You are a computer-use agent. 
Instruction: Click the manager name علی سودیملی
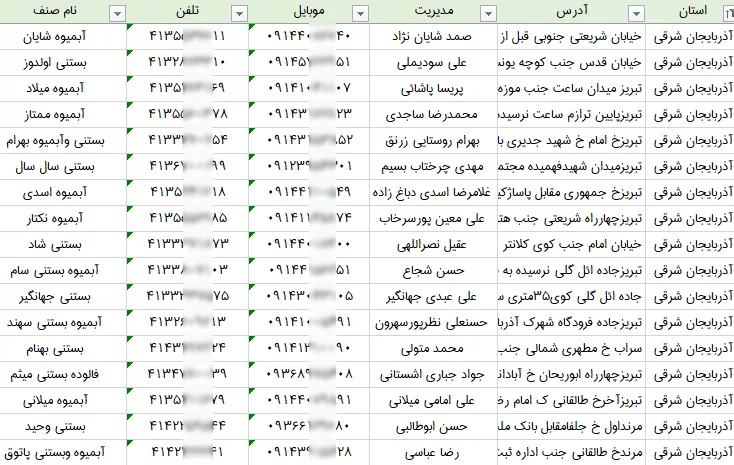(432, 62)
